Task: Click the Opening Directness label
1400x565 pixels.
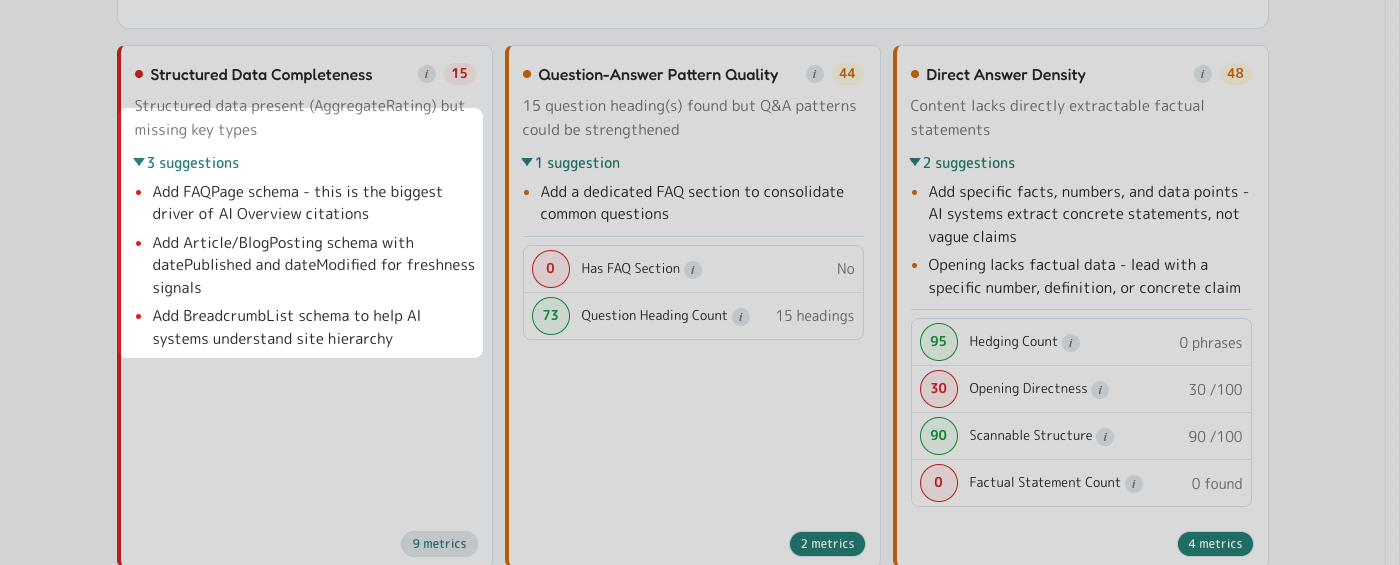Action: click(1028, 389)
